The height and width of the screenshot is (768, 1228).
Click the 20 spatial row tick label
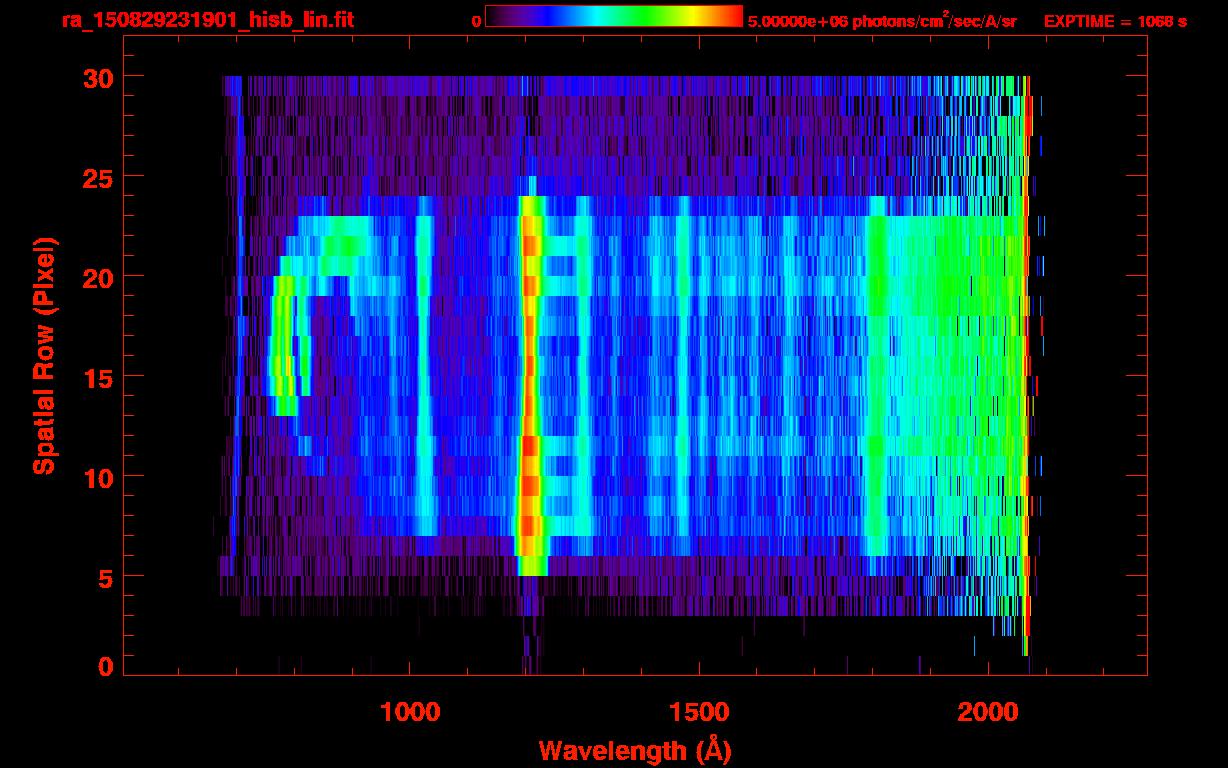pyautogui.click(x=98, y=277)
